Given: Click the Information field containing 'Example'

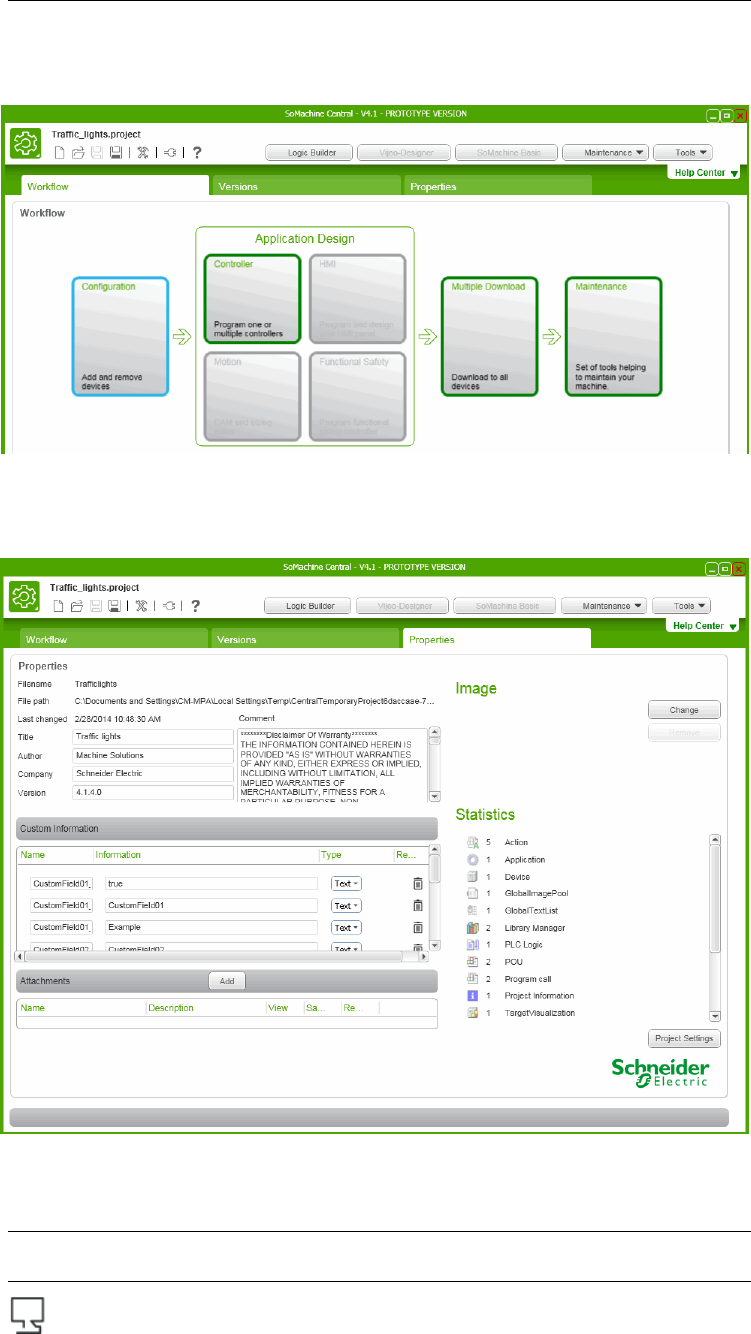Looking at the screenshot, I should 211,927.
